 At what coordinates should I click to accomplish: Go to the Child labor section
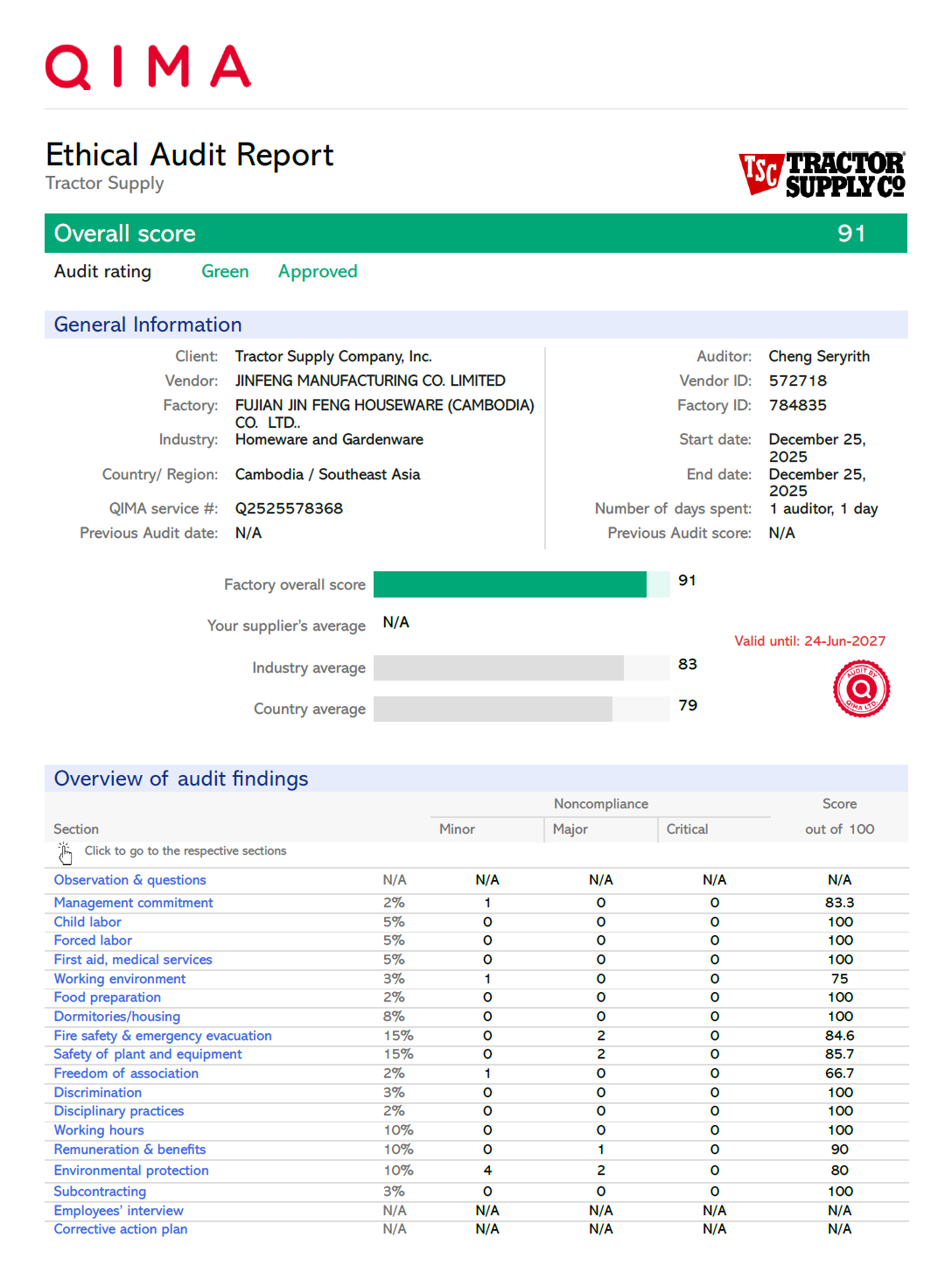click(87, 922)
